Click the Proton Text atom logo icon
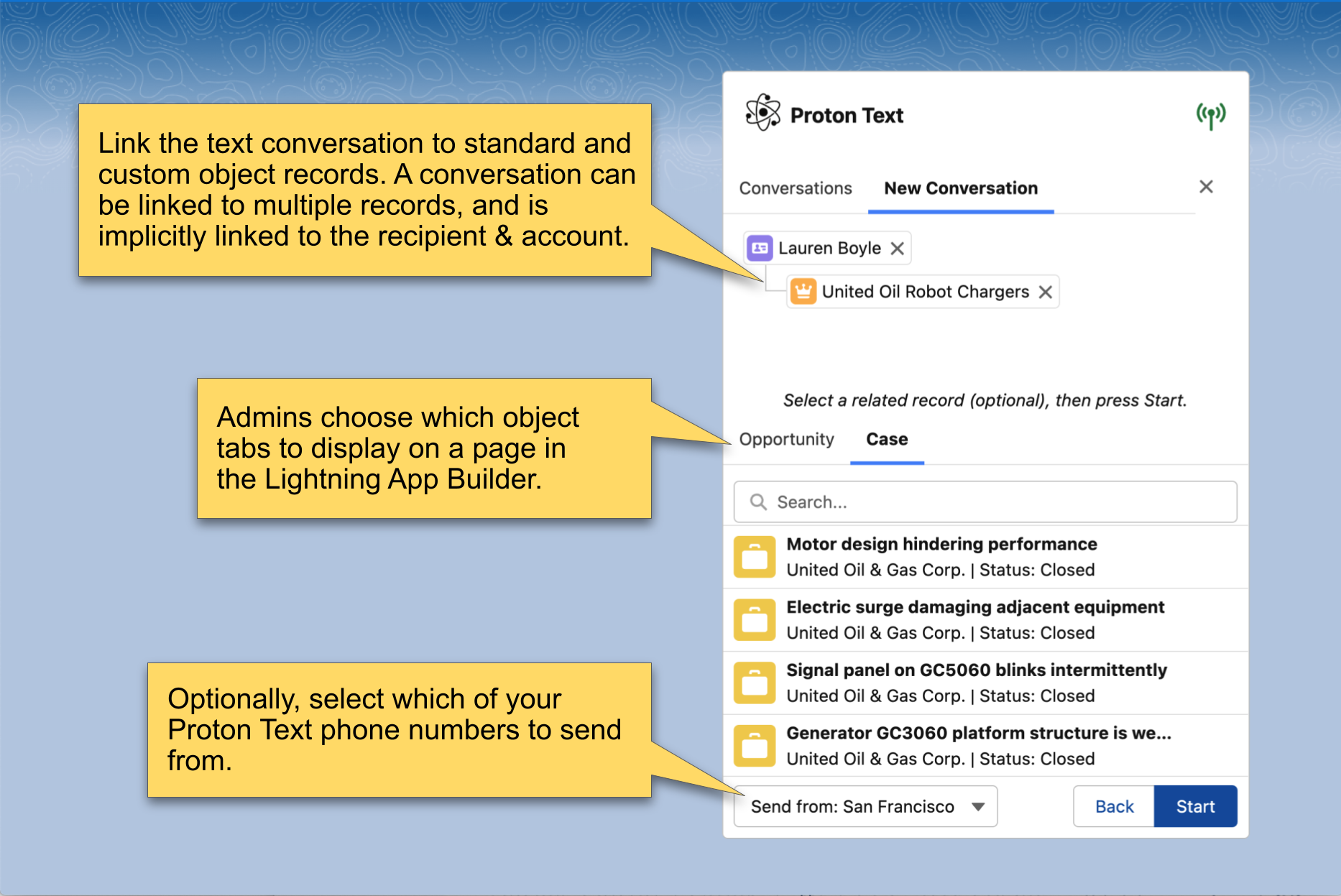The image size is (1341, 896). pos(762,114)
